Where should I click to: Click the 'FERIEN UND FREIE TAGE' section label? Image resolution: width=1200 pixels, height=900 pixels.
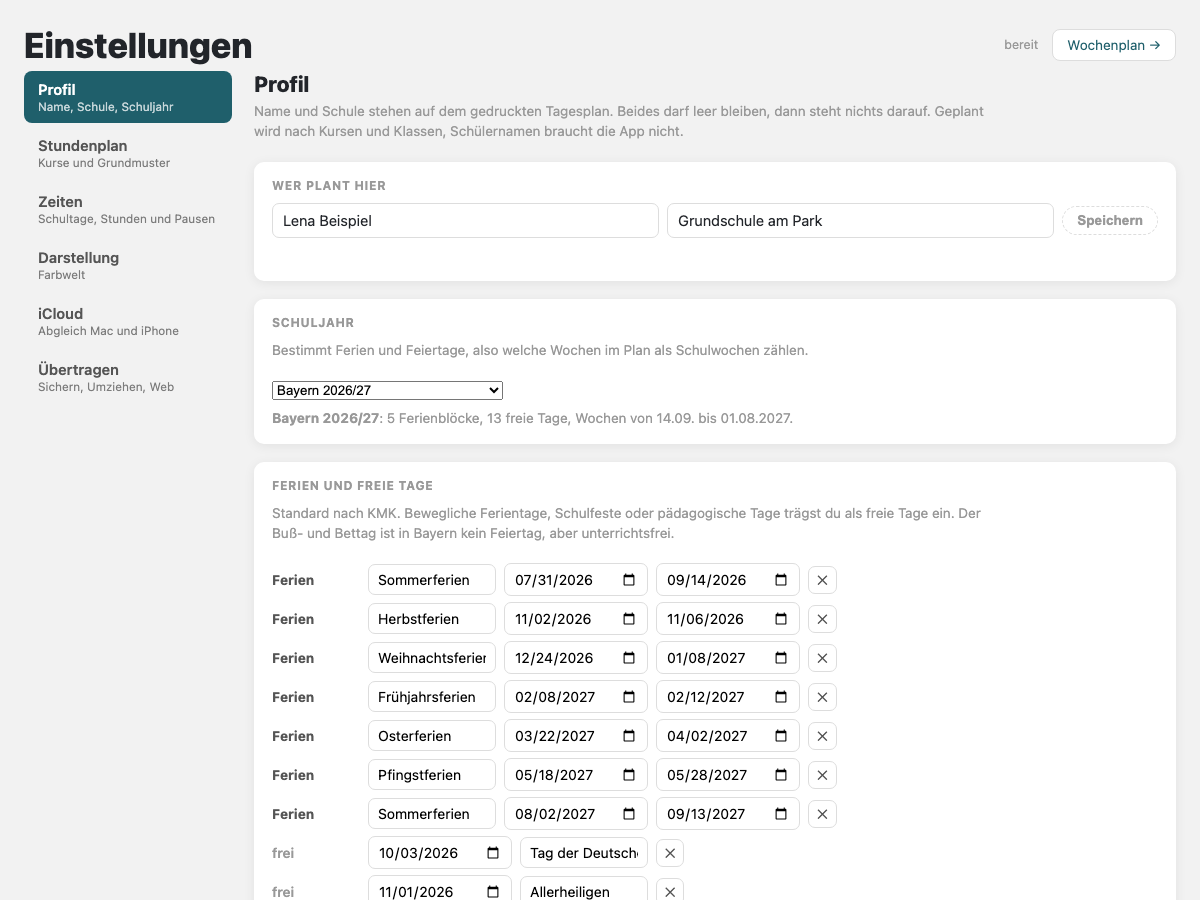click(x=352, y=486)
